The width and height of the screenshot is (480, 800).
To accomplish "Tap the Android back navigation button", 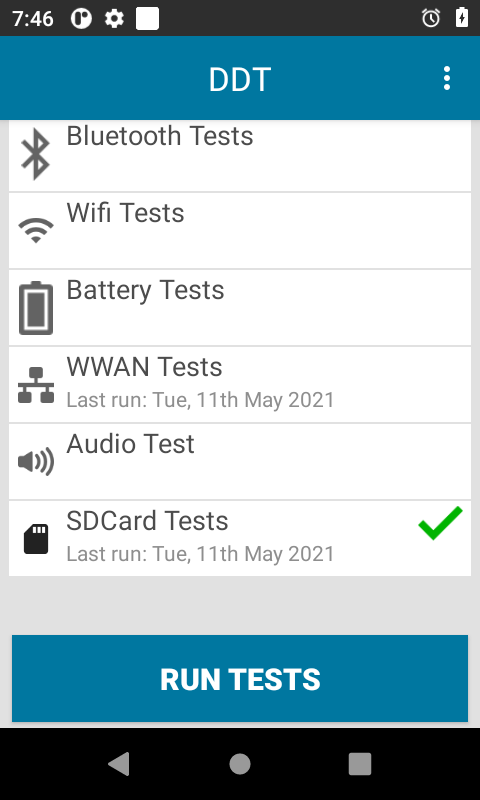I will point(119,764).
